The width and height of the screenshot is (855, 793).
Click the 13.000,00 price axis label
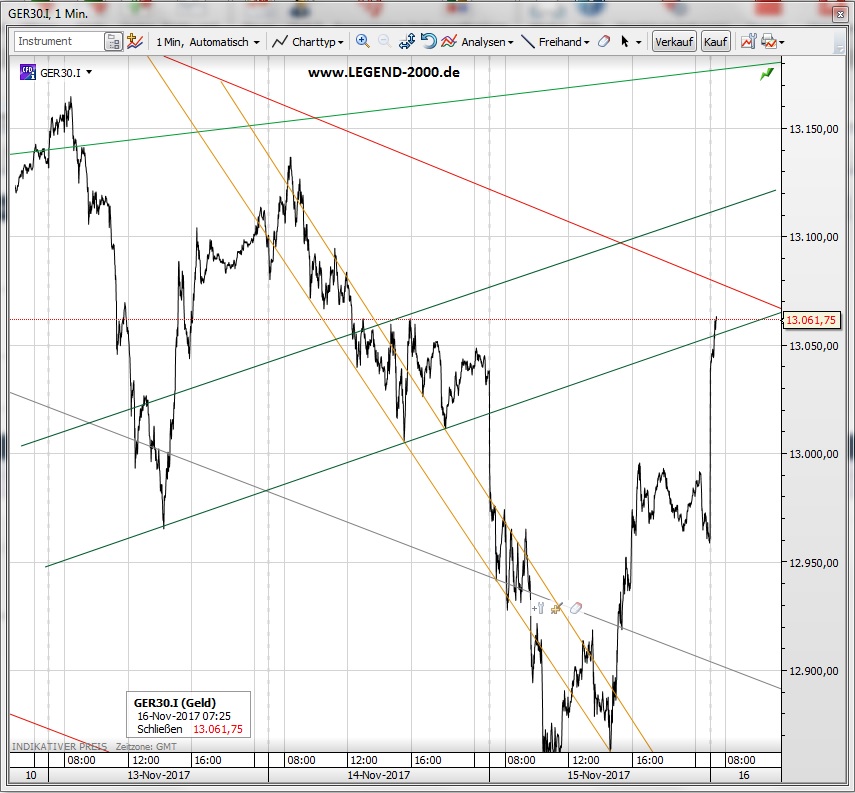coord(813,454)
